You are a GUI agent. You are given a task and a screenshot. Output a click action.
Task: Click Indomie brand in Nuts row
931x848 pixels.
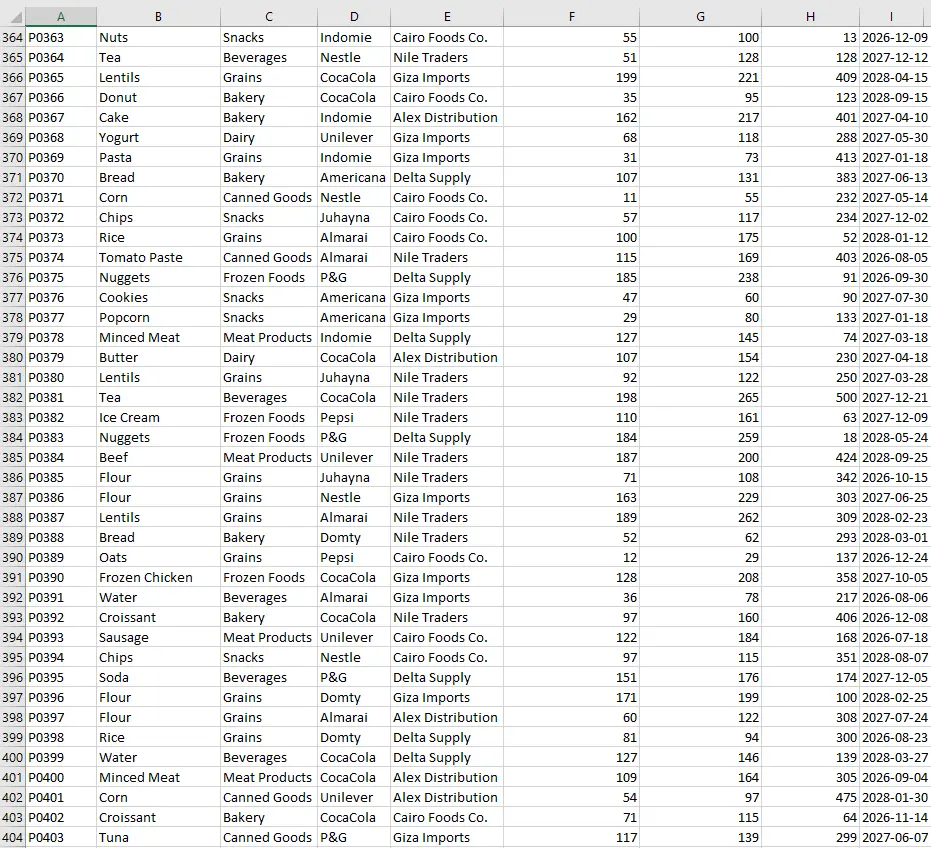(x=354, y=37)
